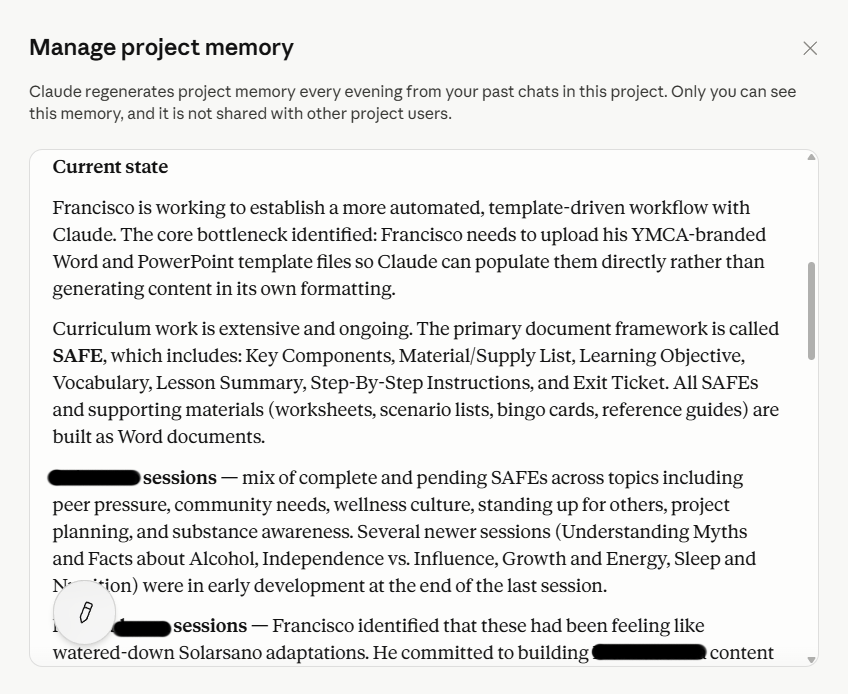Place cursor in the Francisco is working paragraph
Screen dimensions: 848x694
coord(409,248)
